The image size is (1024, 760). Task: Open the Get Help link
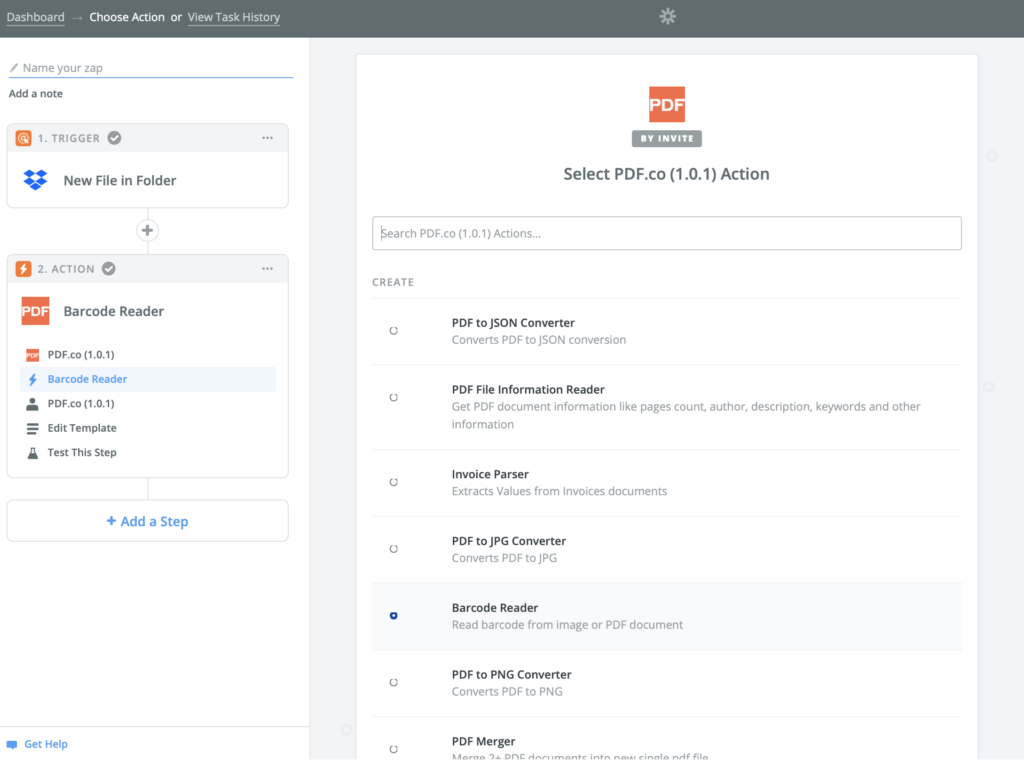[x=46, y=744]
